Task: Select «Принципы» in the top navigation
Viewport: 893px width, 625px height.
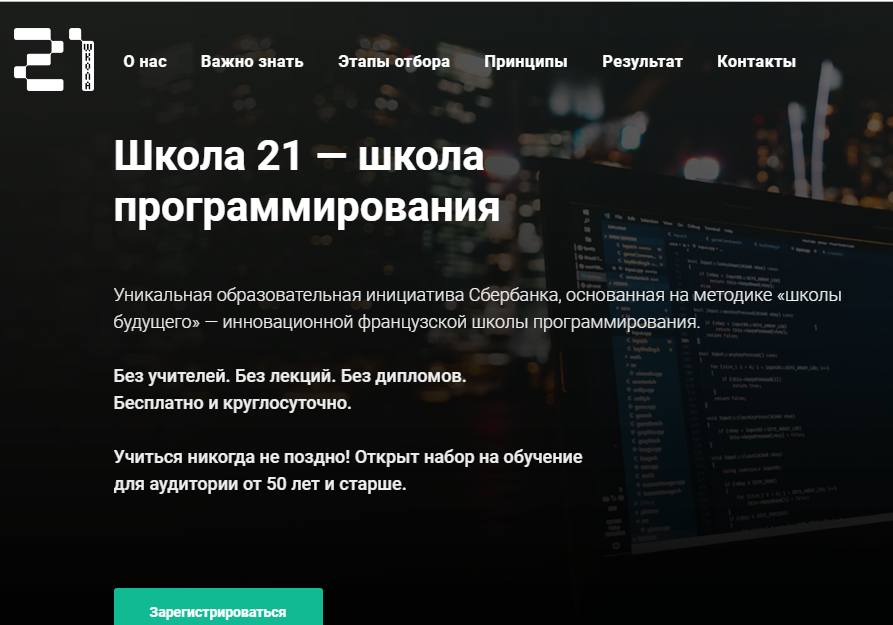Action: click(x=526, y=62)
